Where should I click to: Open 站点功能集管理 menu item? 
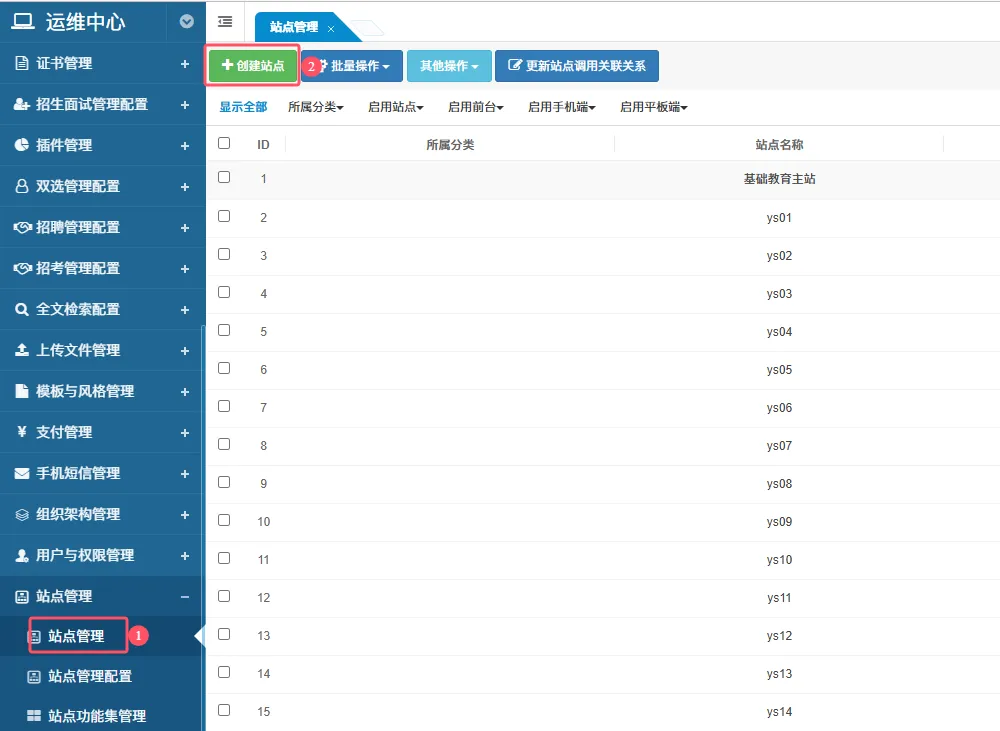coord(97,716)
